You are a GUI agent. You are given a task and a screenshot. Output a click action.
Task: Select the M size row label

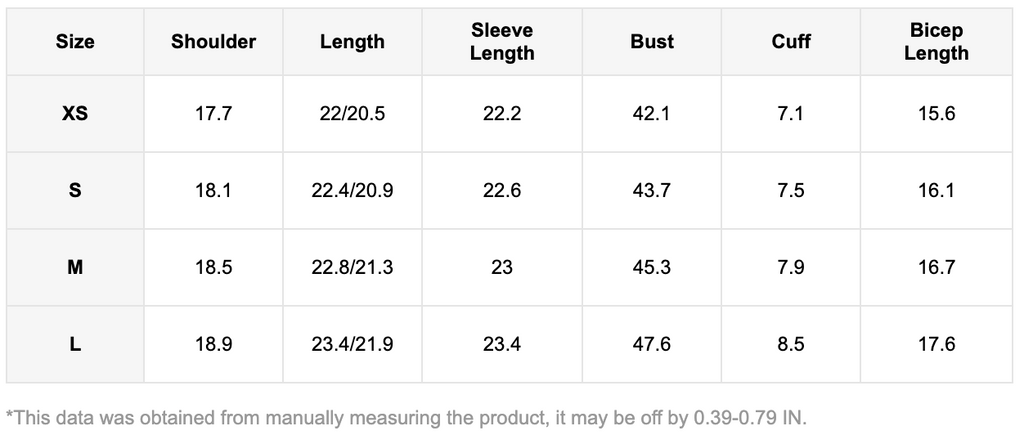pyautogui.click(x=75, y=267)
